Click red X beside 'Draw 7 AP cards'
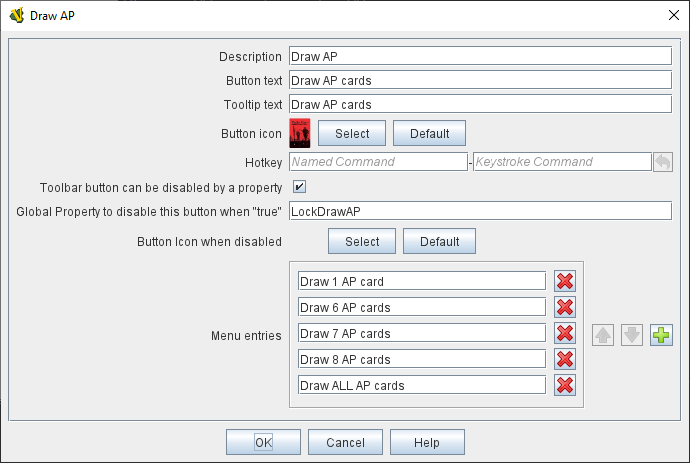This screenshot has width=690, height=463. pyautogui.click(x=564, y=334)
